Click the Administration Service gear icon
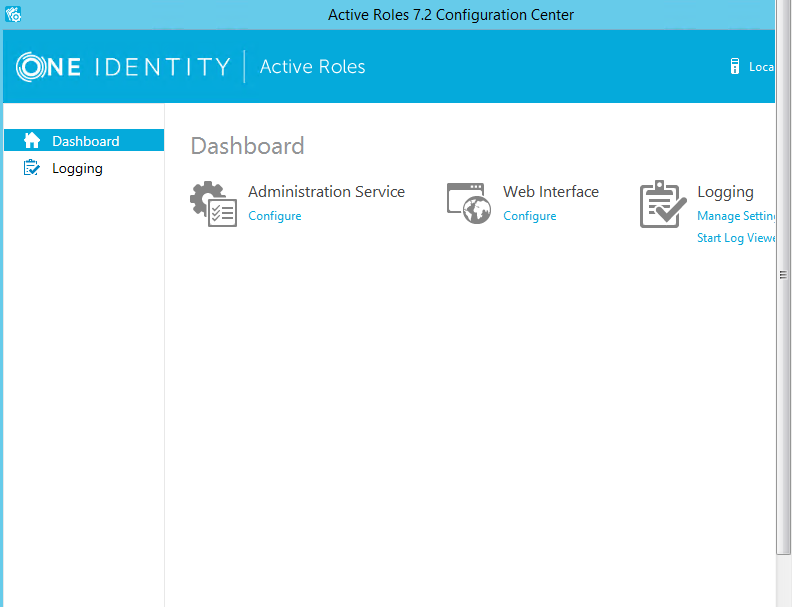The width and height of the screenshot is (792, 607). tap(214, 204)
